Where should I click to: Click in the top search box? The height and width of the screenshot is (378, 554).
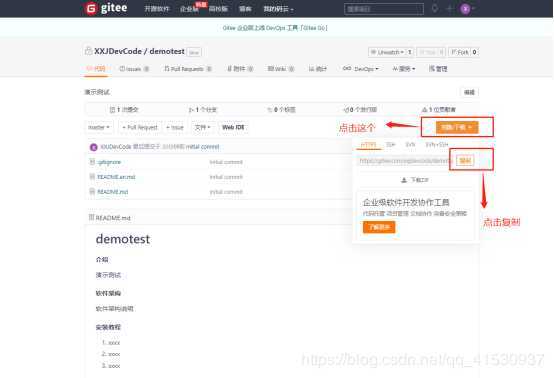click(x=384, y=9)
